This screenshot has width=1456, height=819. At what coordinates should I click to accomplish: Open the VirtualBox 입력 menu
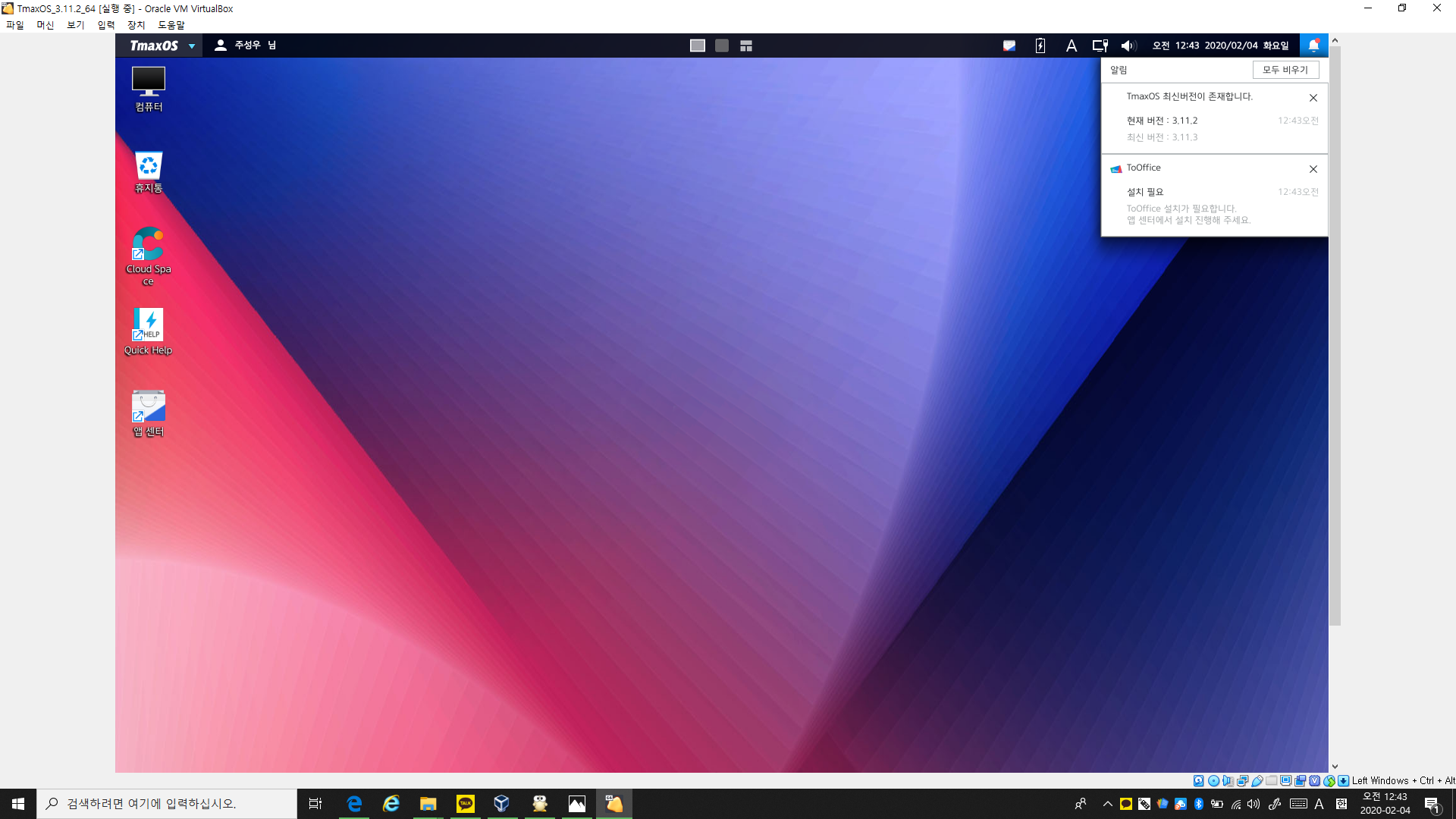click(106, 25)
